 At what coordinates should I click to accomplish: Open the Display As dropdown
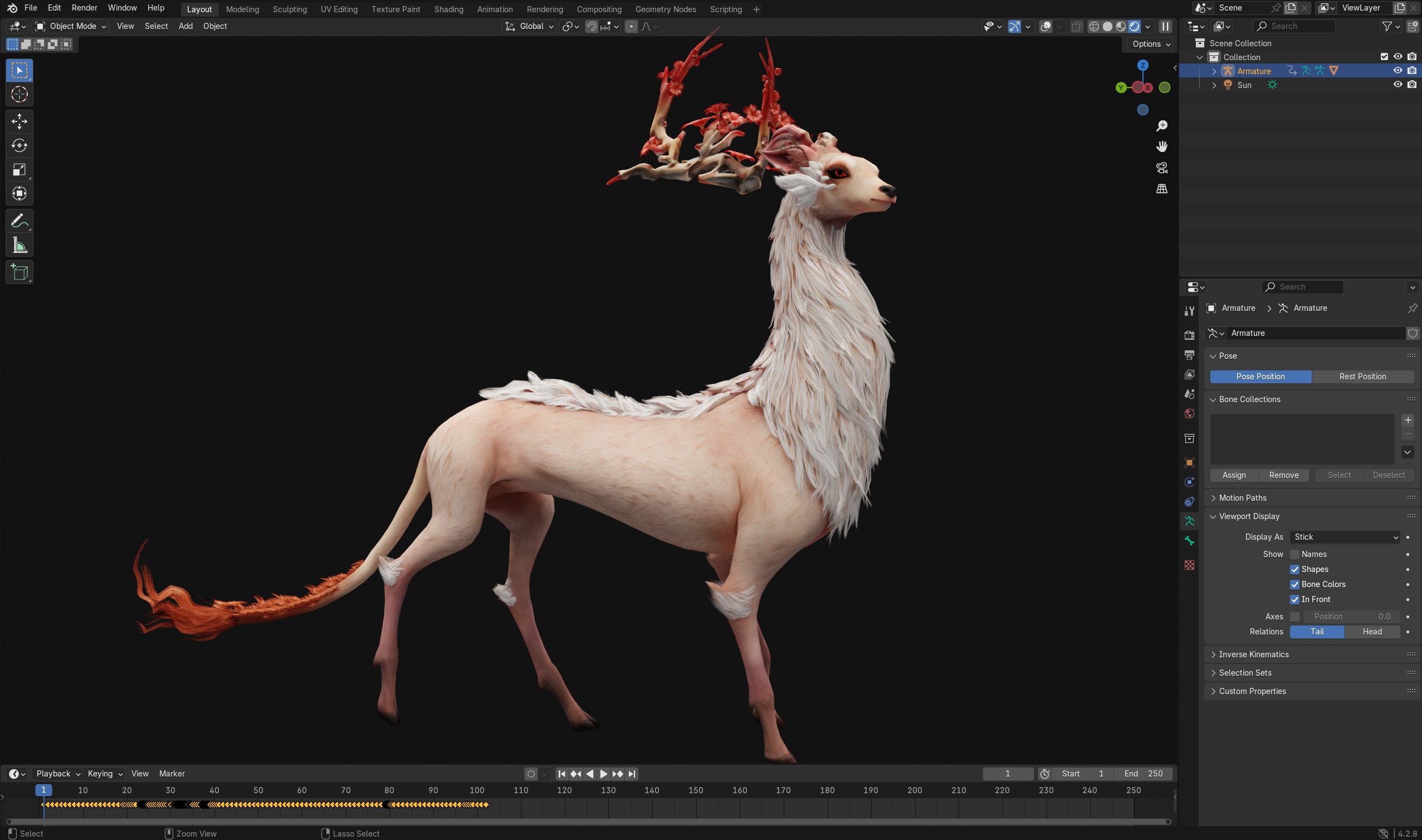[x=1345, y=536]
